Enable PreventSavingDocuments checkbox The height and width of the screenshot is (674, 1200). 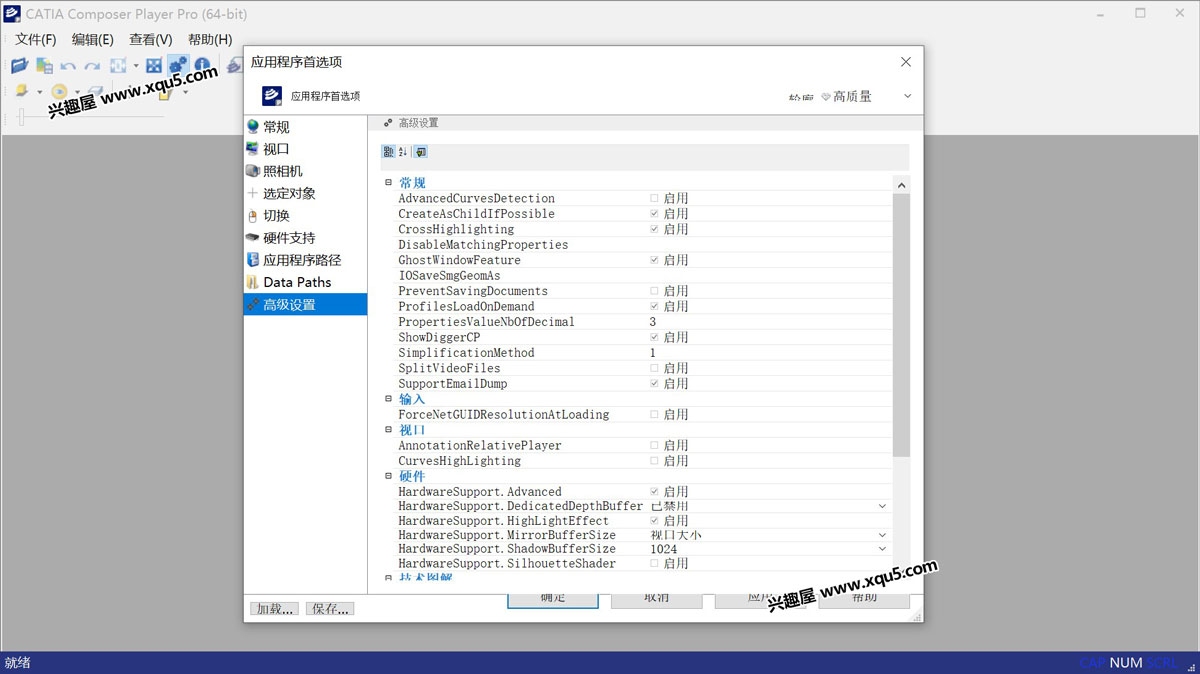[x=654, y=291]
